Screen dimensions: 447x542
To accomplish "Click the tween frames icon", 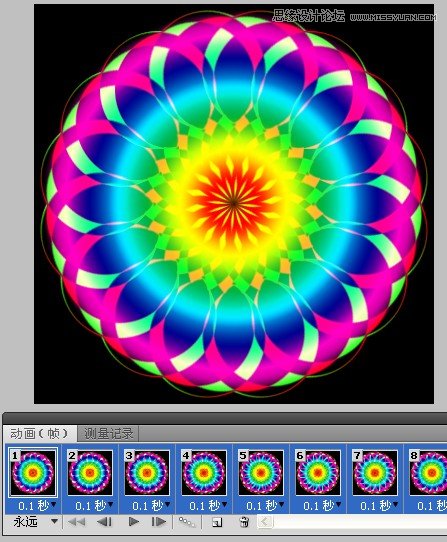I will 187,522.
